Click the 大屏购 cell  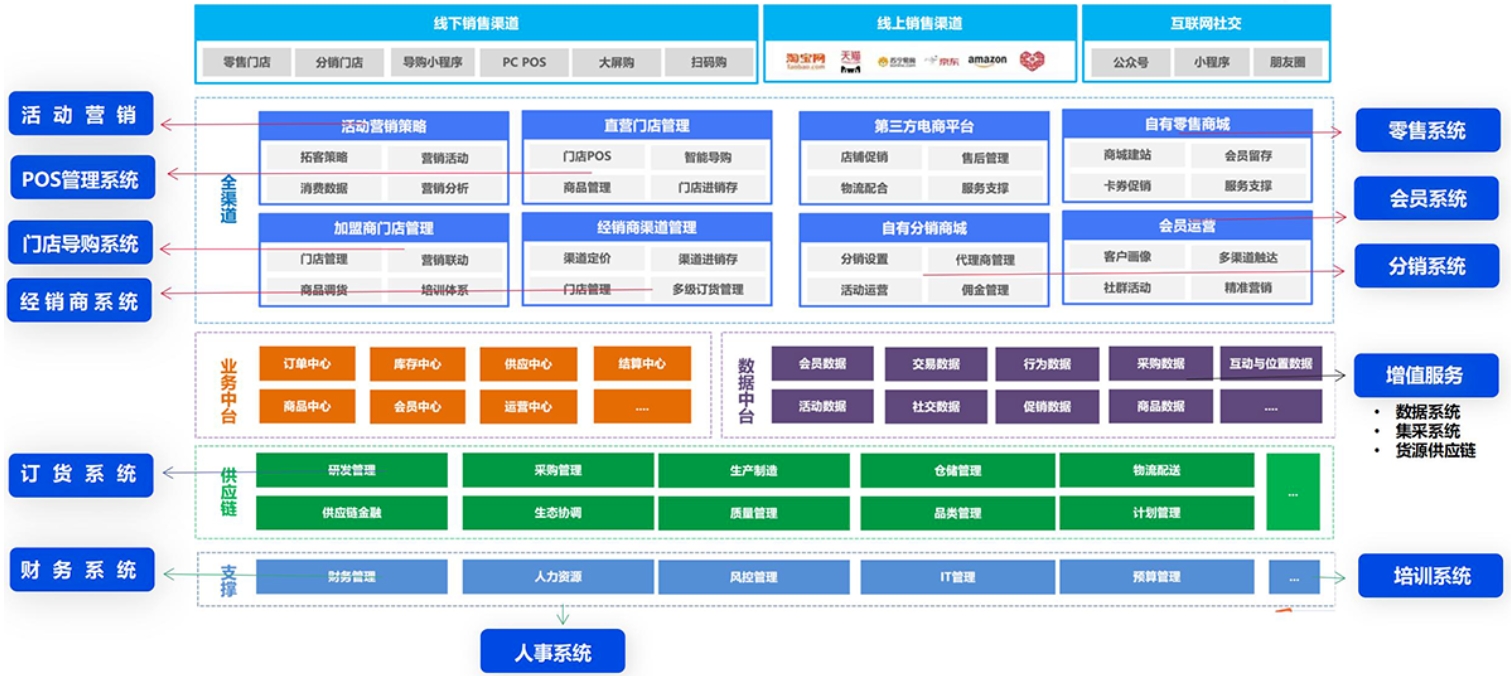point(616,62)
